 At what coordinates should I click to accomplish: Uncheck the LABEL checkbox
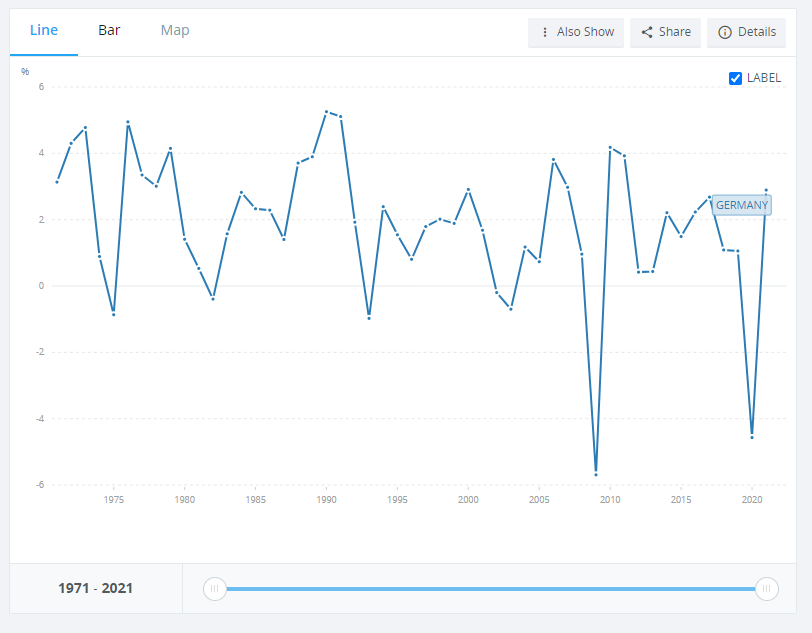point(736,78)
